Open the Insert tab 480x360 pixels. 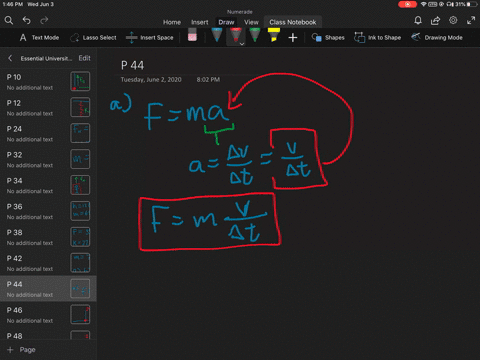point(200,22)
